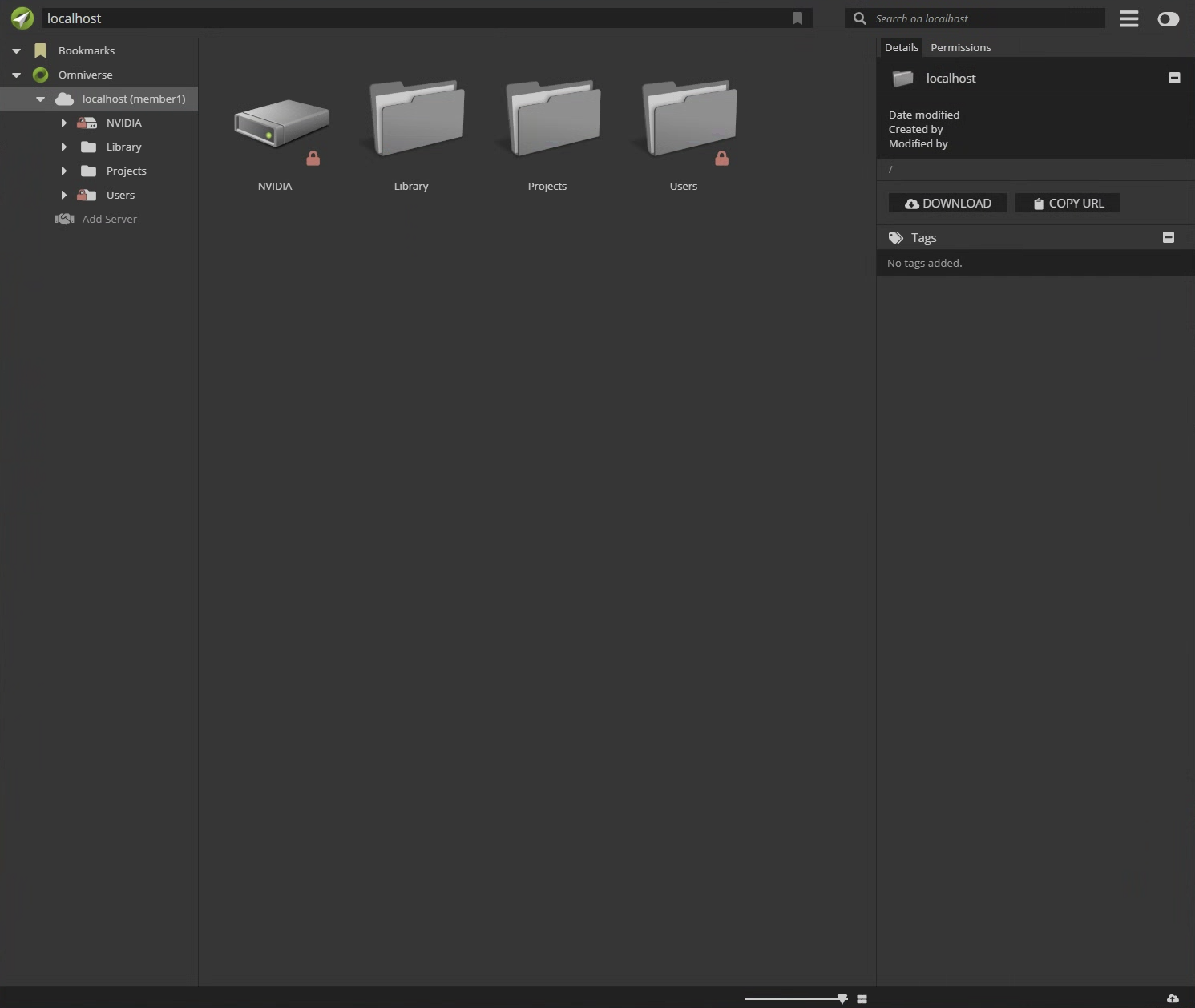The width and height of the screenshot is (1195, 1008).
Task: Click the search magnifier icon
Action: point(859,18)
